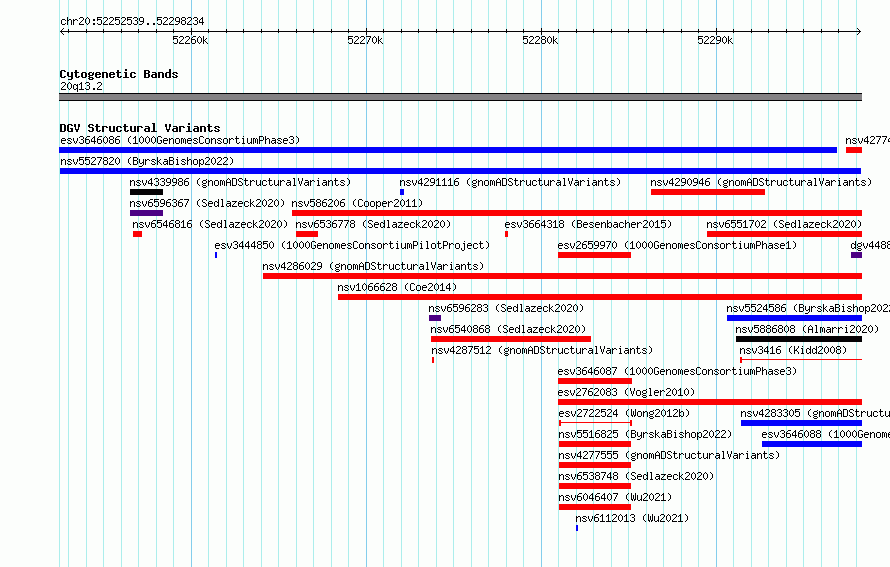This screenshot has height=567, width=890.
Task: Click the esv2659970 Phase1 variant label
Action: pos(677,245)
